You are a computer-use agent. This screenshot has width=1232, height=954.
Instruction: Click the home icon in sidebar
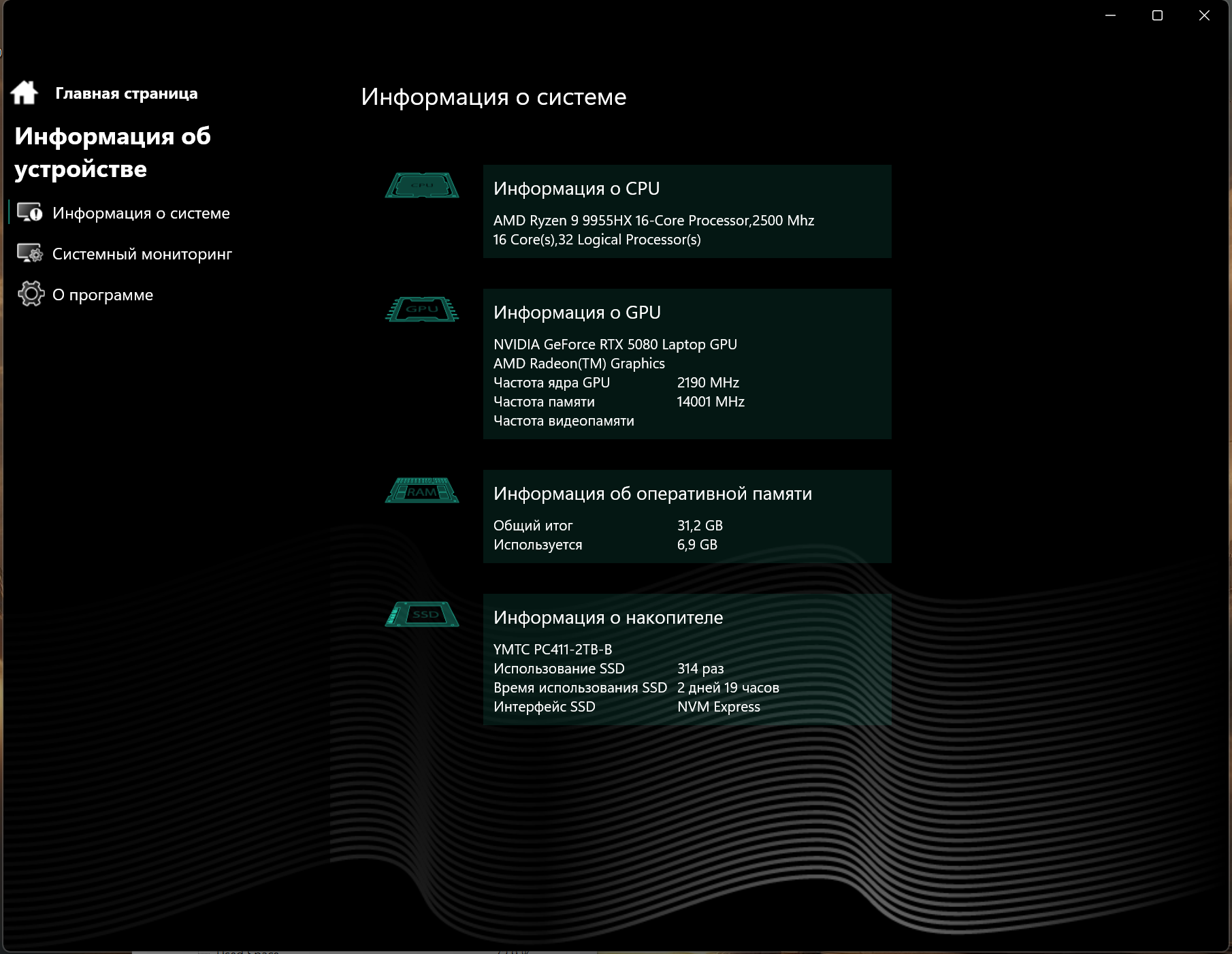click(x=25, y=93)
